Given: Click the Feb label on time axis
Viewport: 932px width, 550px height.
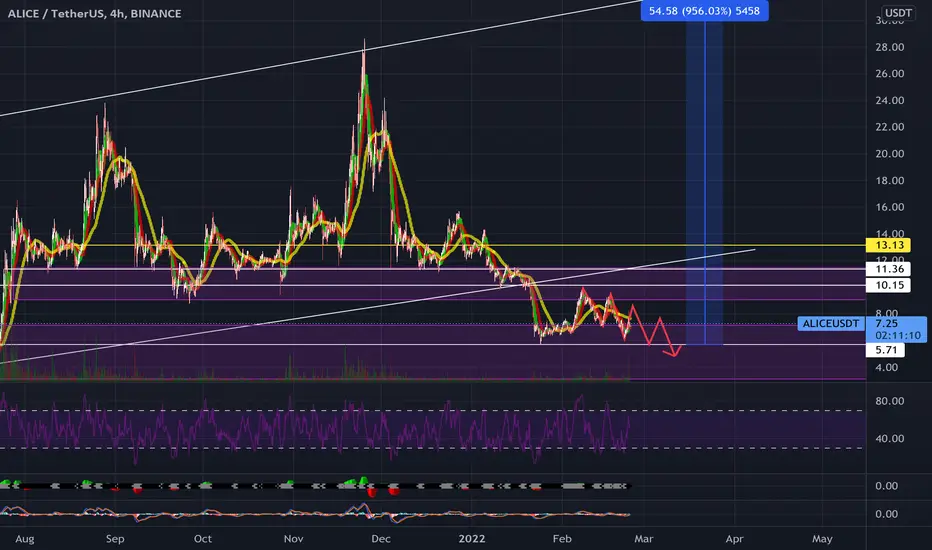Looking at the screenshot, I should 562,539.
